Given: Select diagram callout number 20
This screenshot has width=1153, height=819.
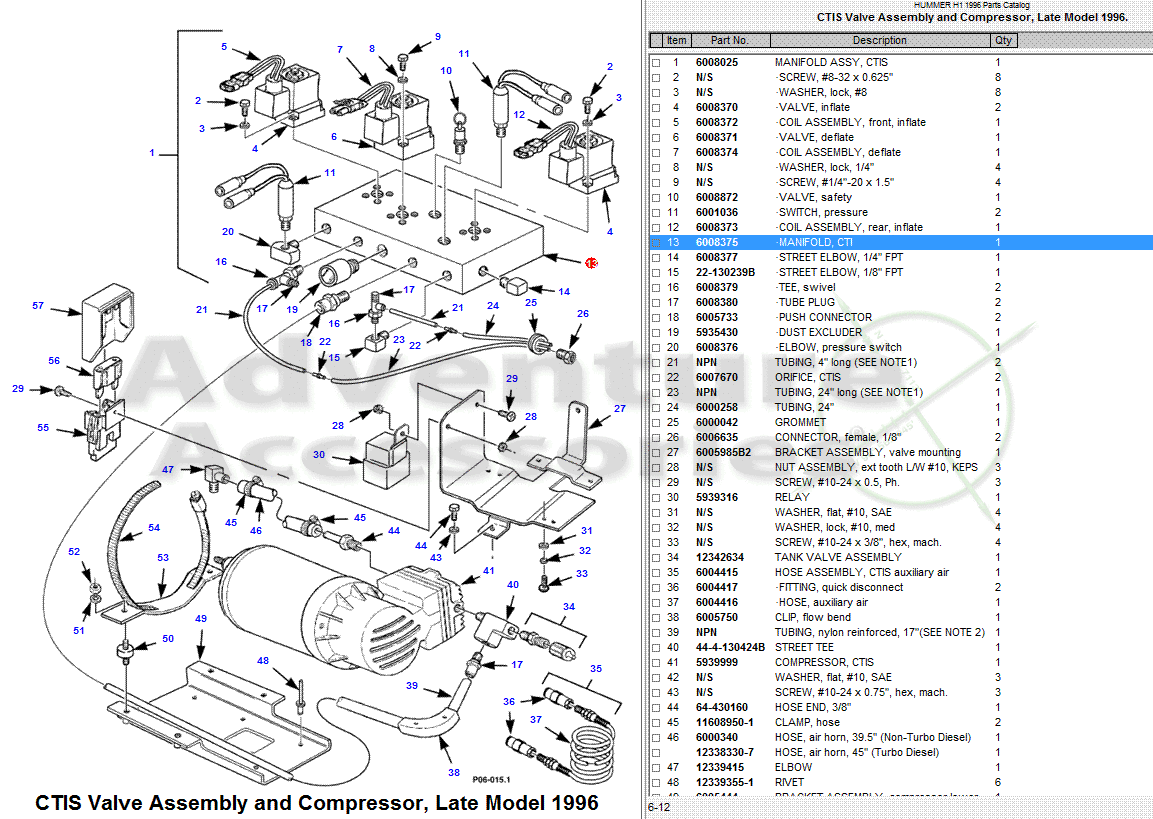Looking at the screenshot, I should coord(228,232).
